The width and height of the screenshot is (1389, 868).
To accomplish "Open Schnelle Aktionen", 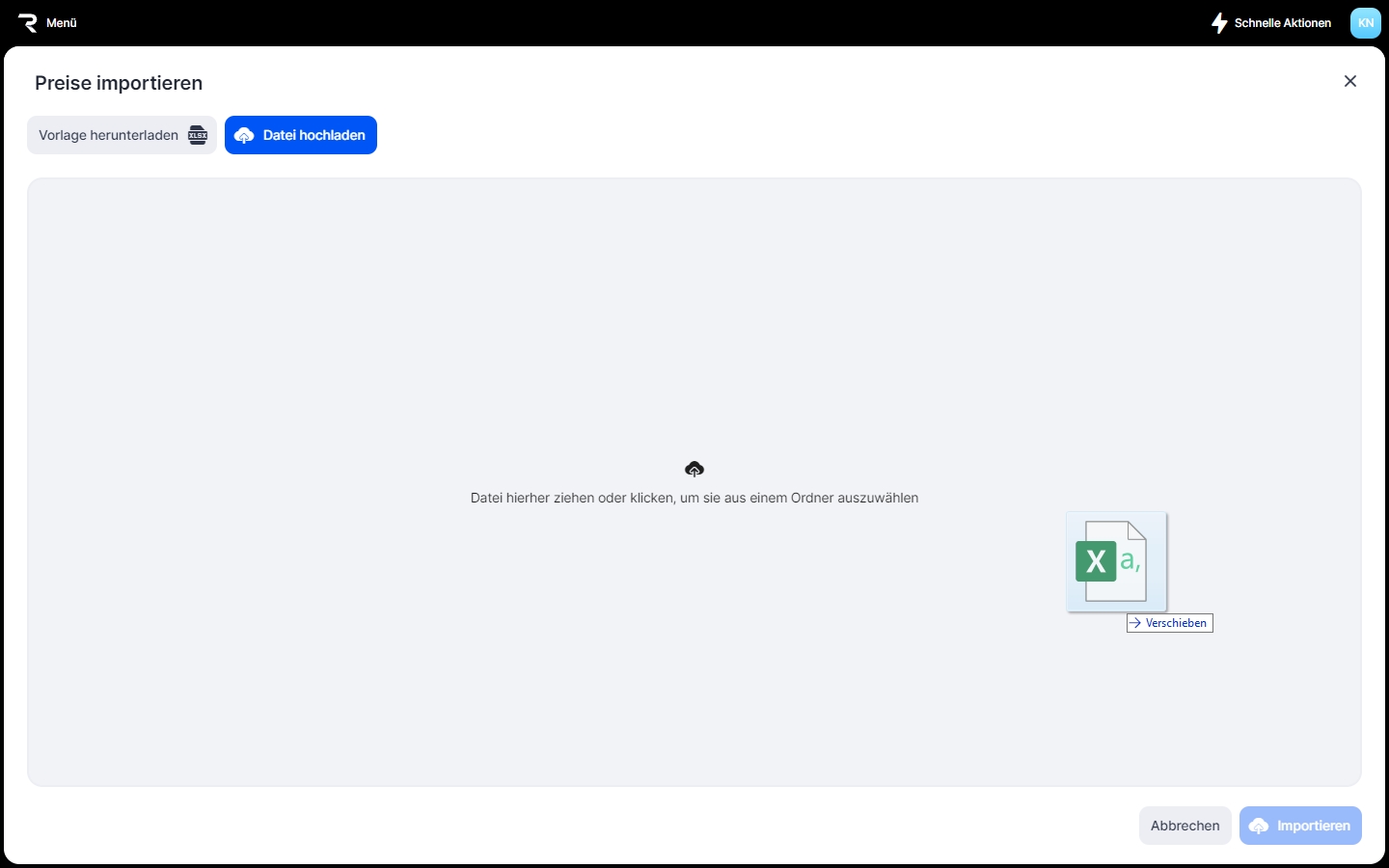I will coord(1282,23).
